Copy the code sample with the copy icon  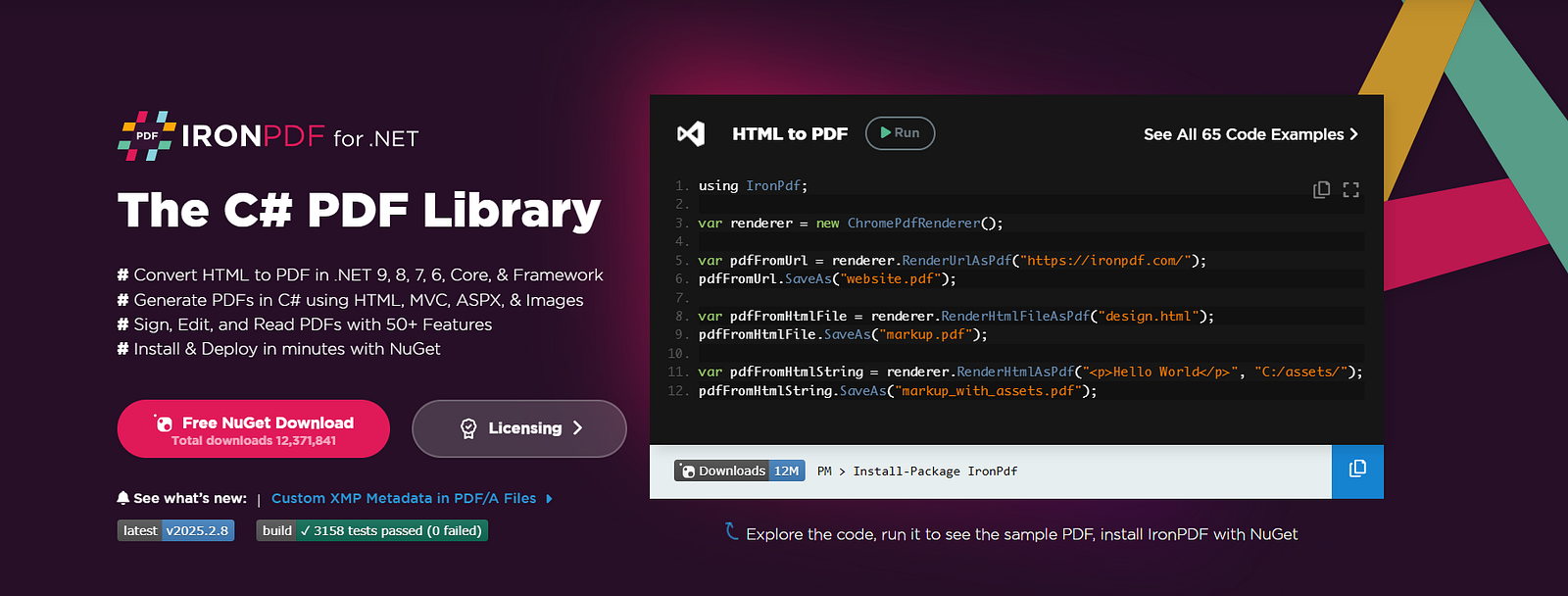pyautogui.click(x=1322, y=189)
